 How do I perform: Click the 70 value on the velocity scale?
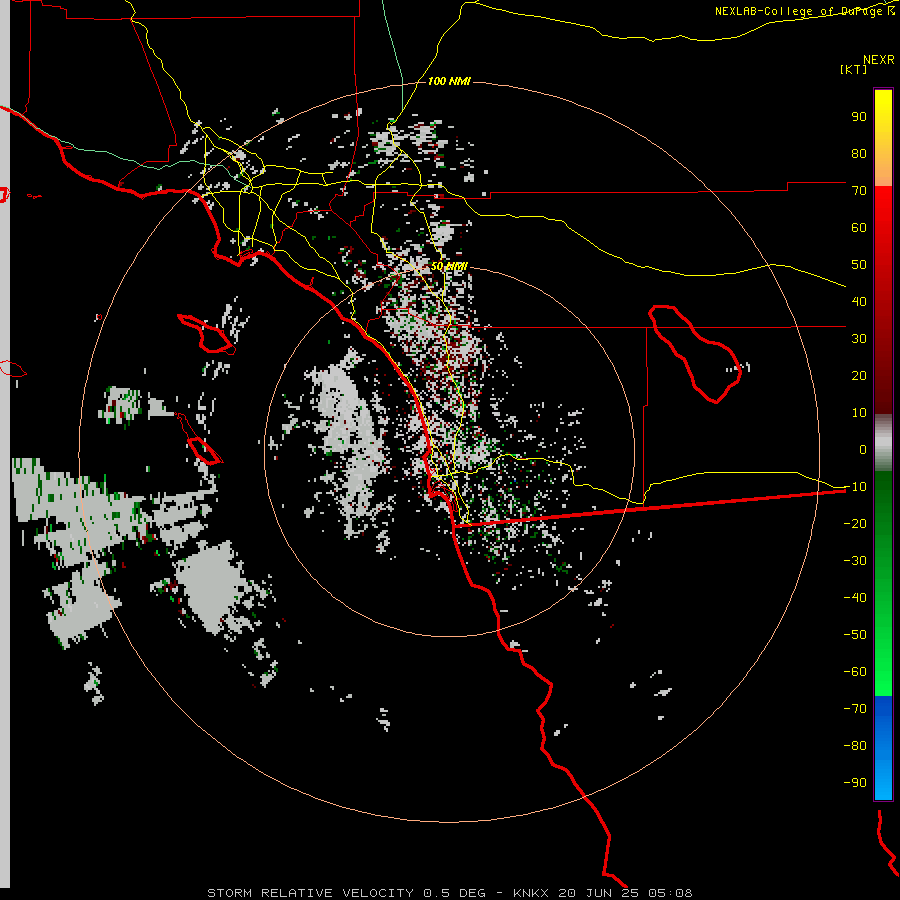[x=859, y=191]
